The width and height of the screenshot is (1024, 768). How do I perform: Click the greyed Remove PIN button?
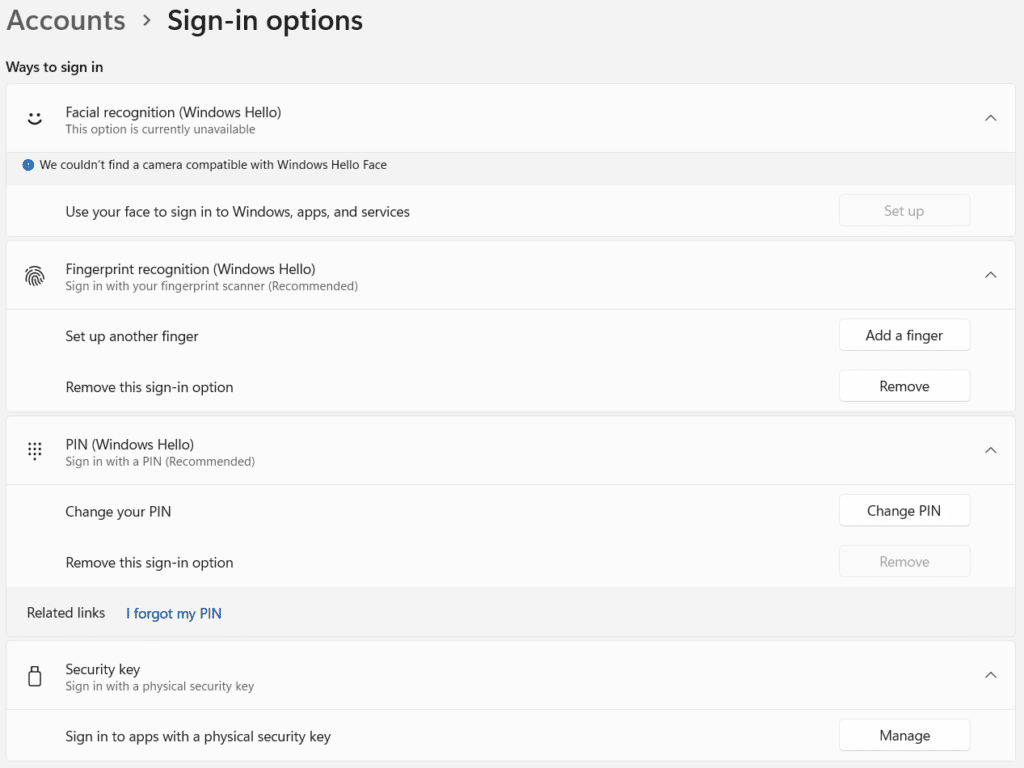click(904, 562)
